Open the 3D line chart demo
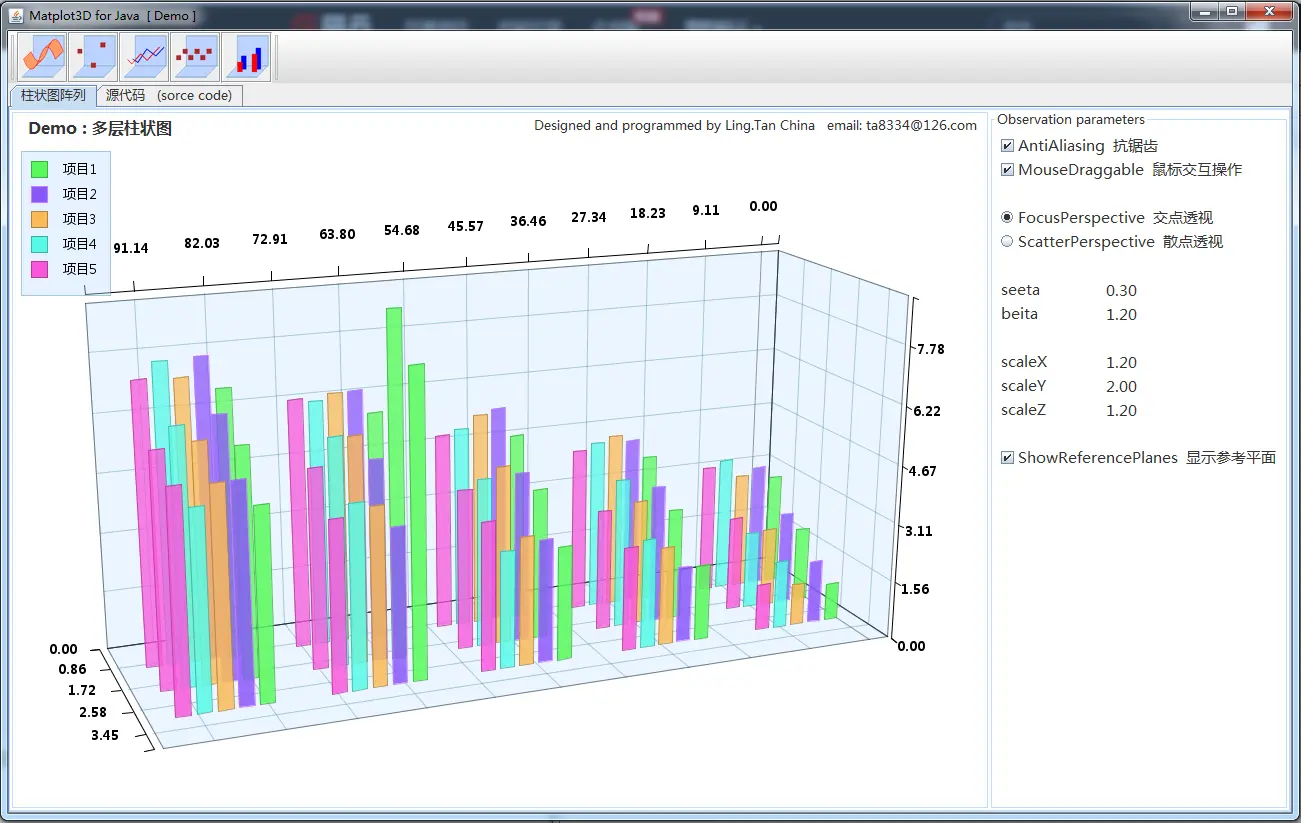 pos(144,57)
